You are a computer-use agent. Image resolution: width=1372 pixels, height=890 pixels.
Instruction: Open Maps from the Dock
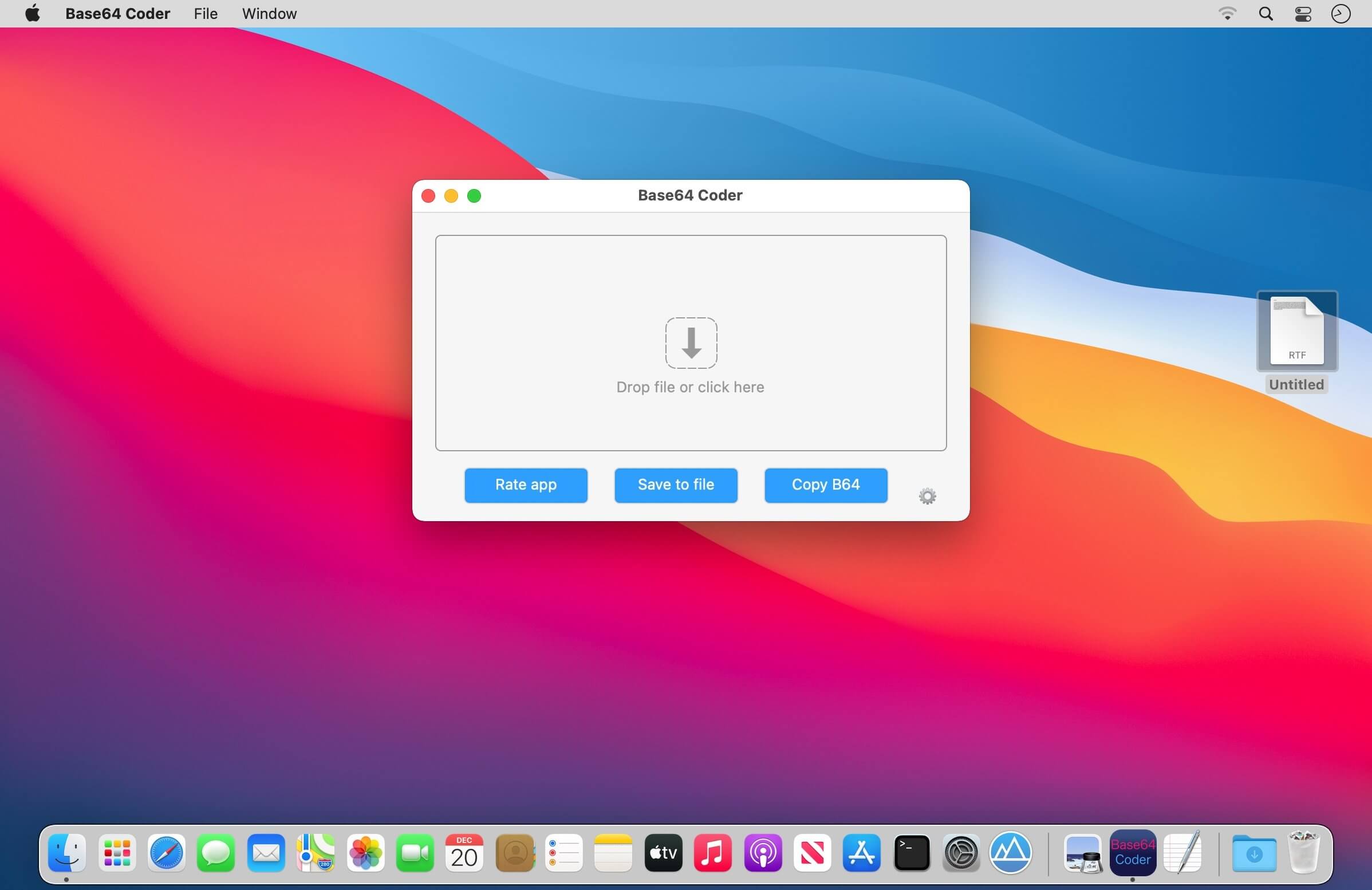[316, 852]
